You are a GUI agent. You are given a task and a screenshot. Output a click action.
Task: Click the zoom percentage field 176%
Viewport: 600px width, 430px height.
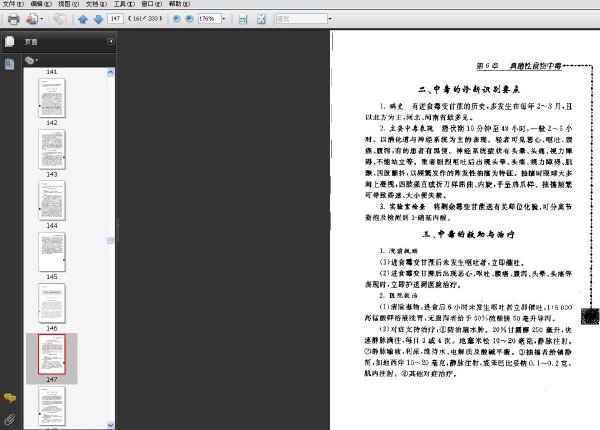(x=209, y=18)
